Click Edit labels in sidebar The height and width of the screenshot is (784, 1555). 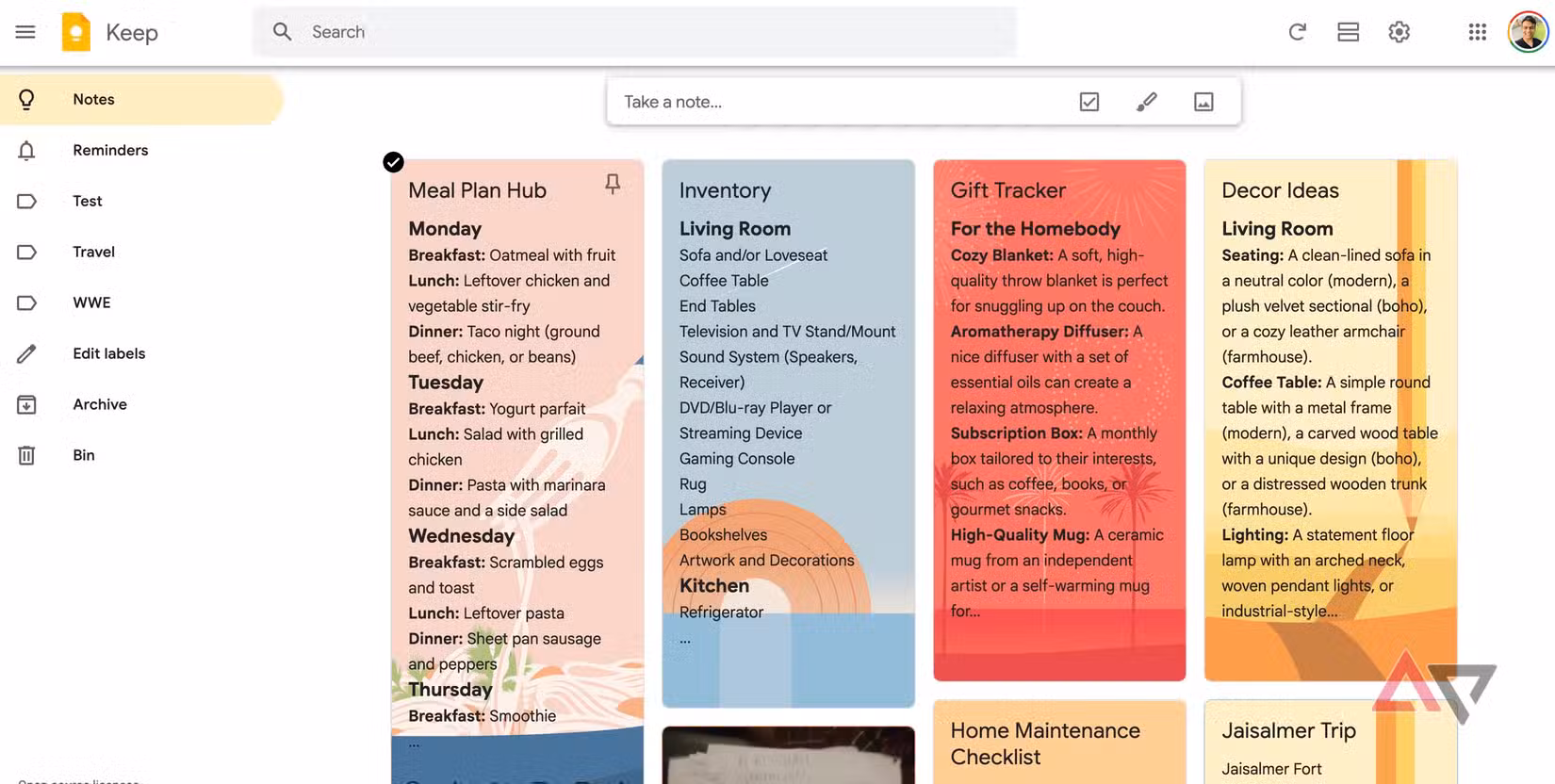(108, 353)
